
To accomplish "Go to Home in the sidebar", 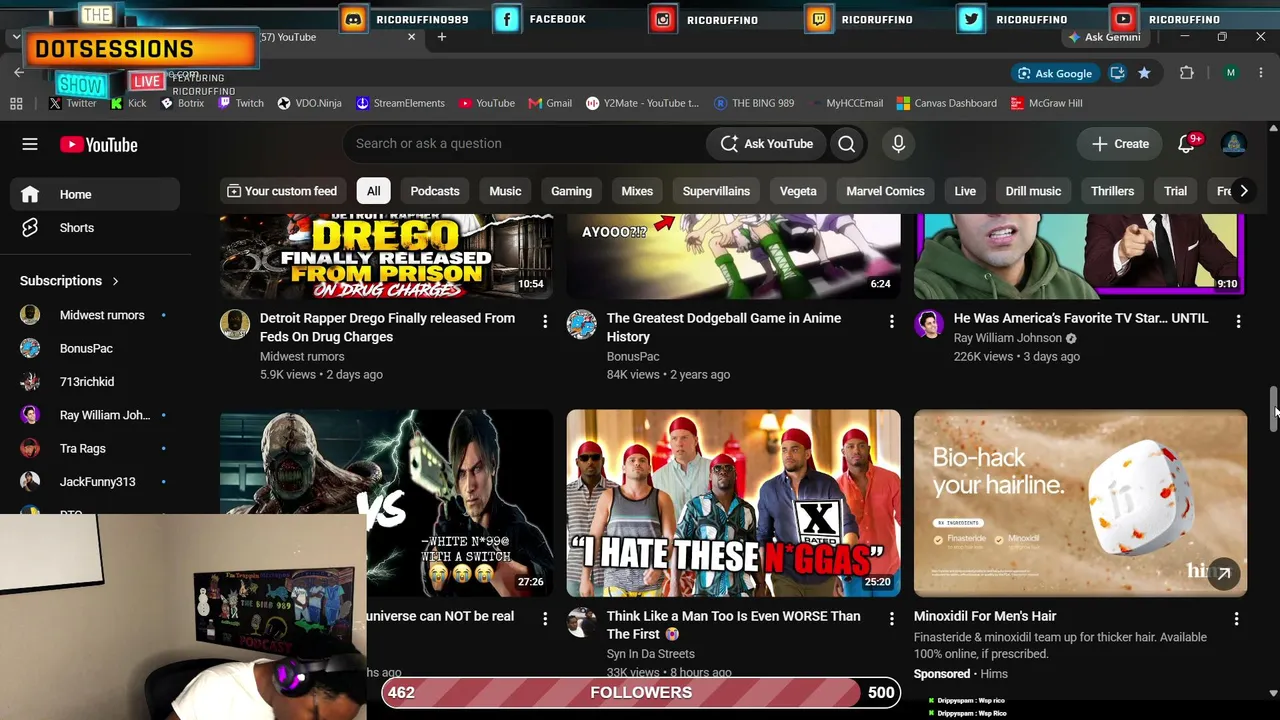I will (x=95, y=194).
